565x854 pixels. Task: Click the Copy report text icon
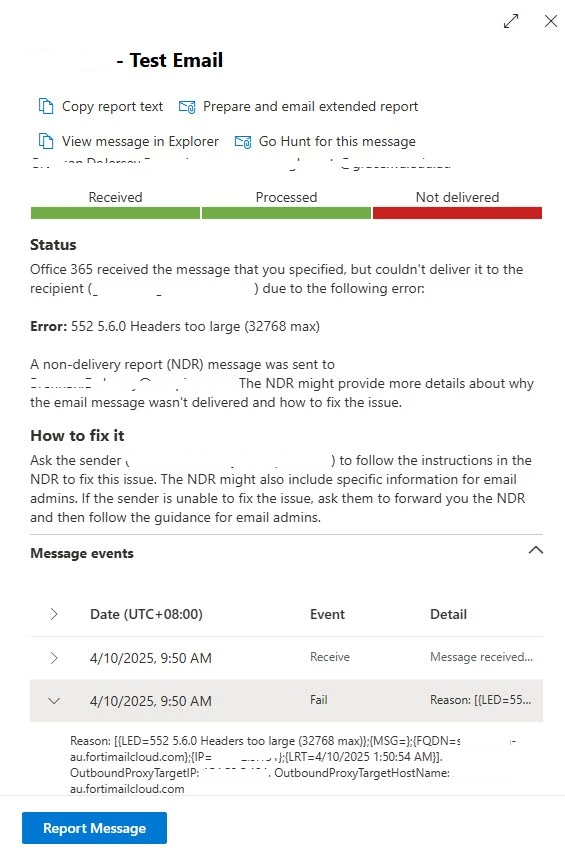tap(46, 106)
